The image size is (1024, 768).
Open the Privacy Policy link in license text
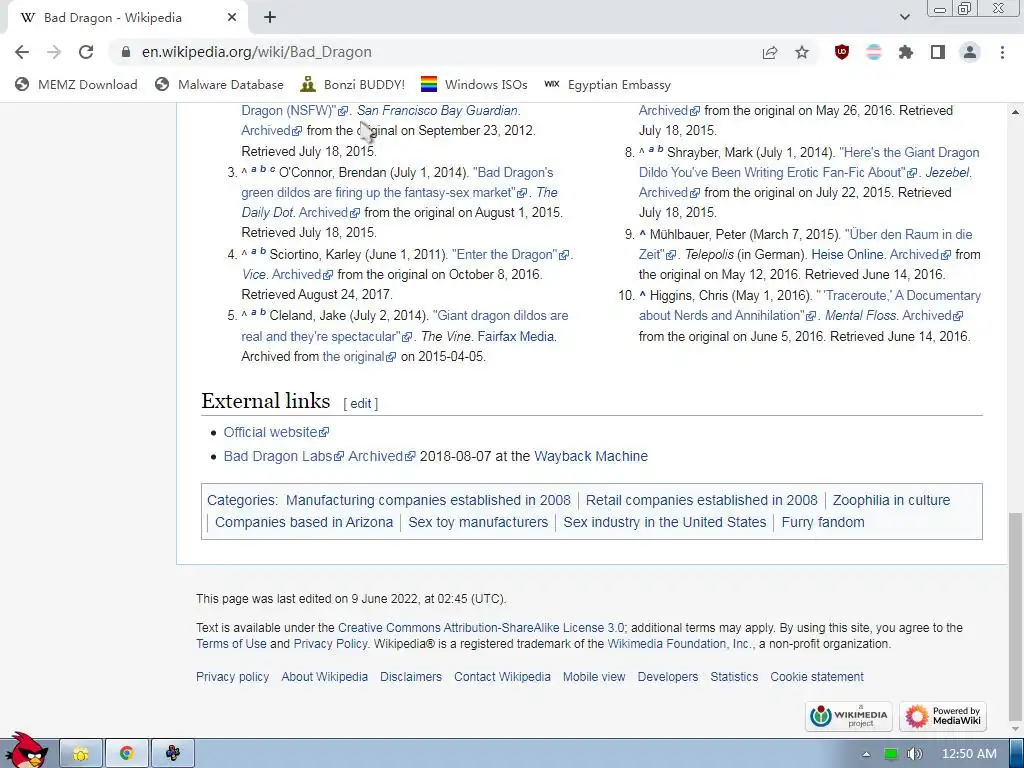330,644
